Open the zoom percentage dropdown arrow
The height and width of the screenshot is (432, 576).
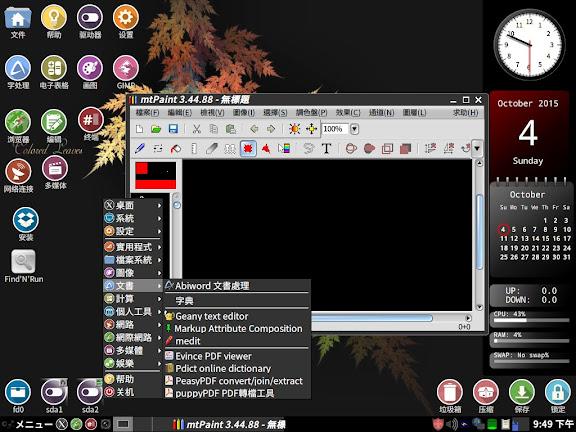pyautogui.click(x=354, y=129)
